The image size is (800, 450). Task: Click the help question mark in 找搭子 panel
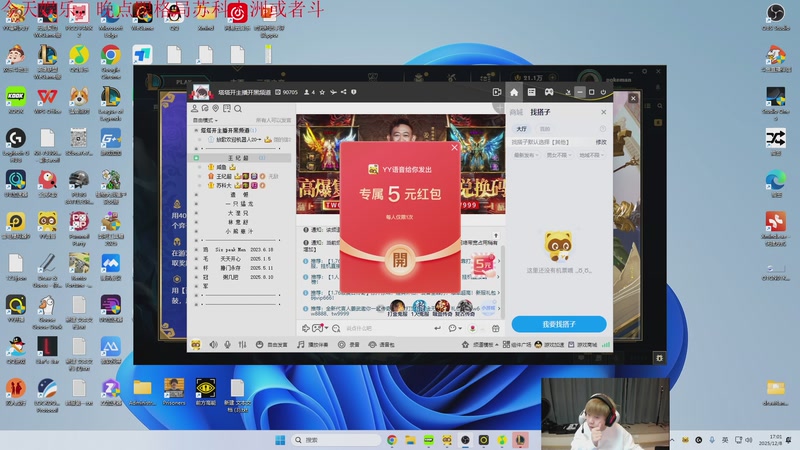pyautogui.click(x=603, y=129)
